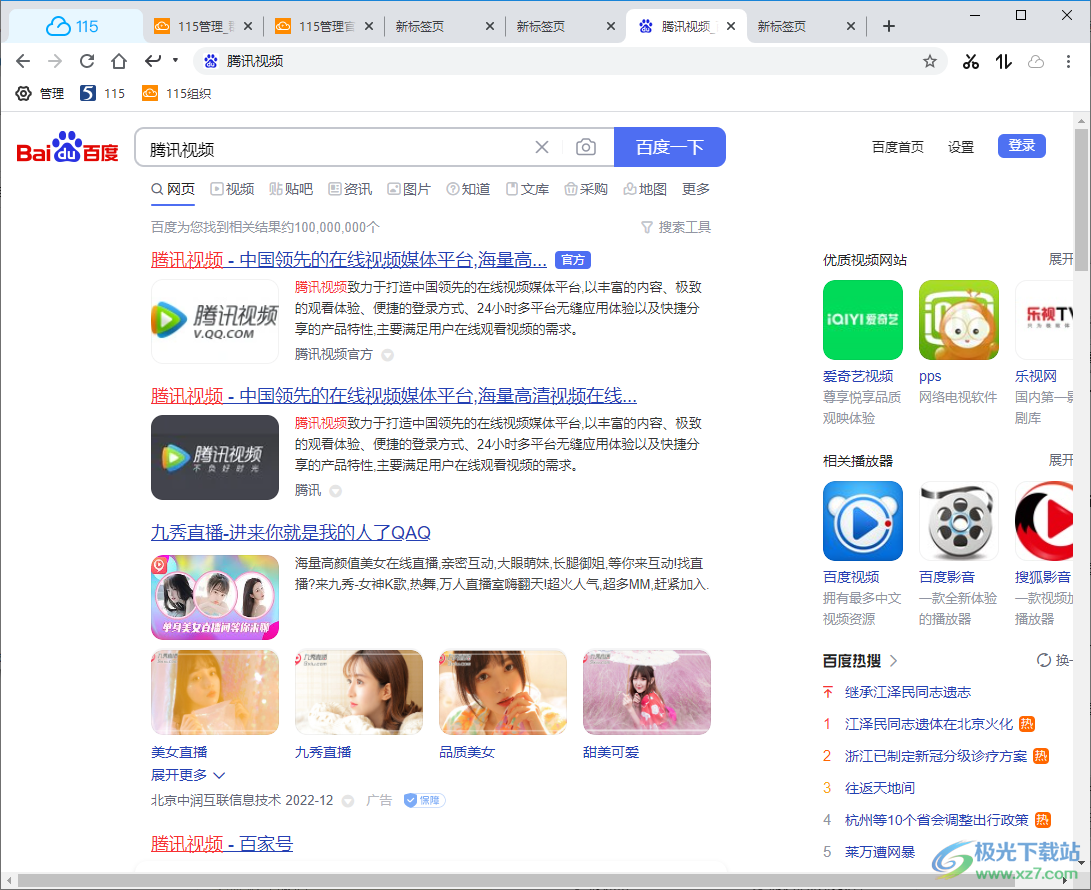Click the 搜狐影音 player icon
This screenshot has width=1091, height=890.
pyautogui.click(x=1044, y=521)
